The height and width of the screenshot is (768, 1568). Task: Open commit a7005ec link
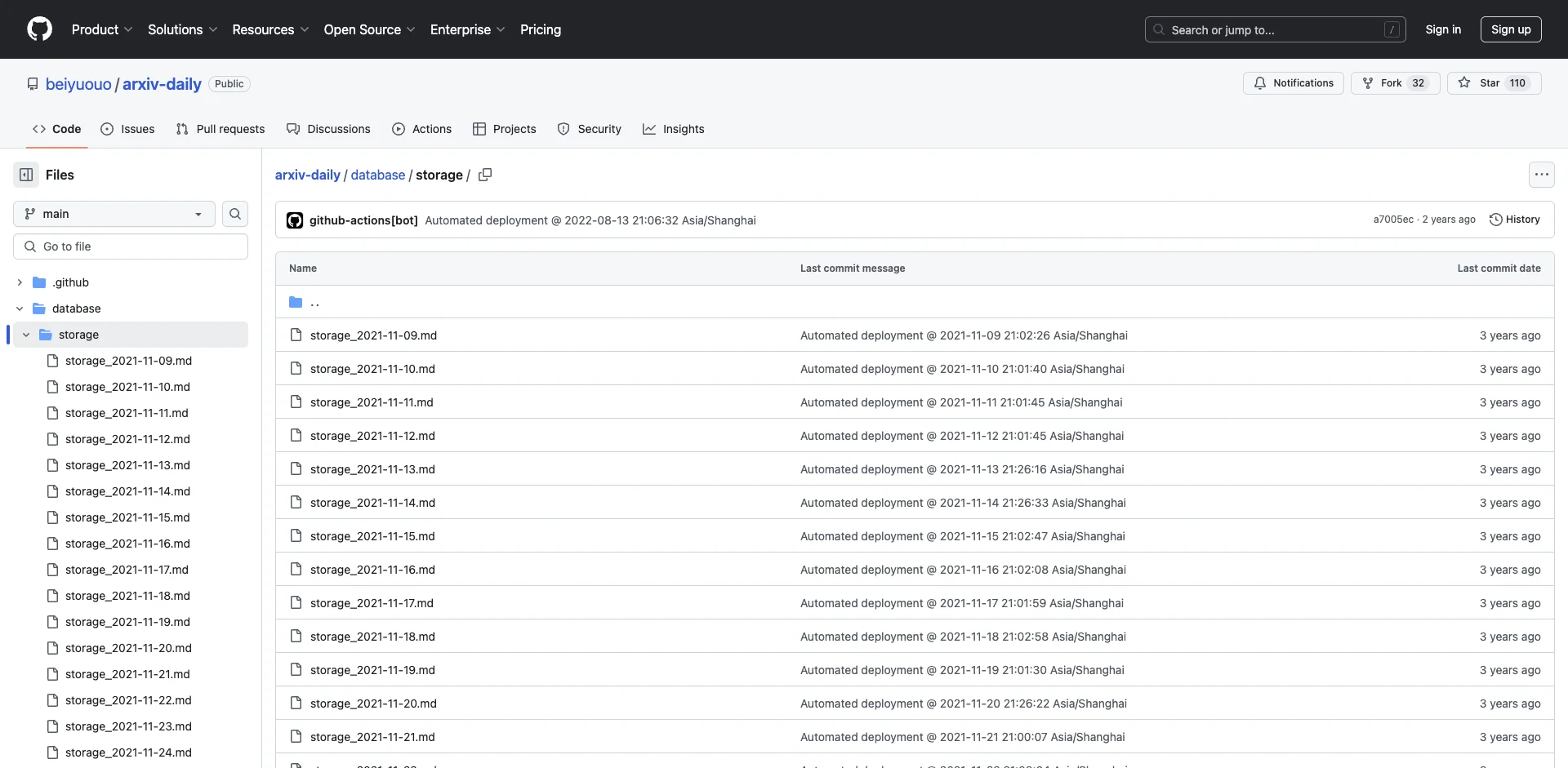point(1393,220)
